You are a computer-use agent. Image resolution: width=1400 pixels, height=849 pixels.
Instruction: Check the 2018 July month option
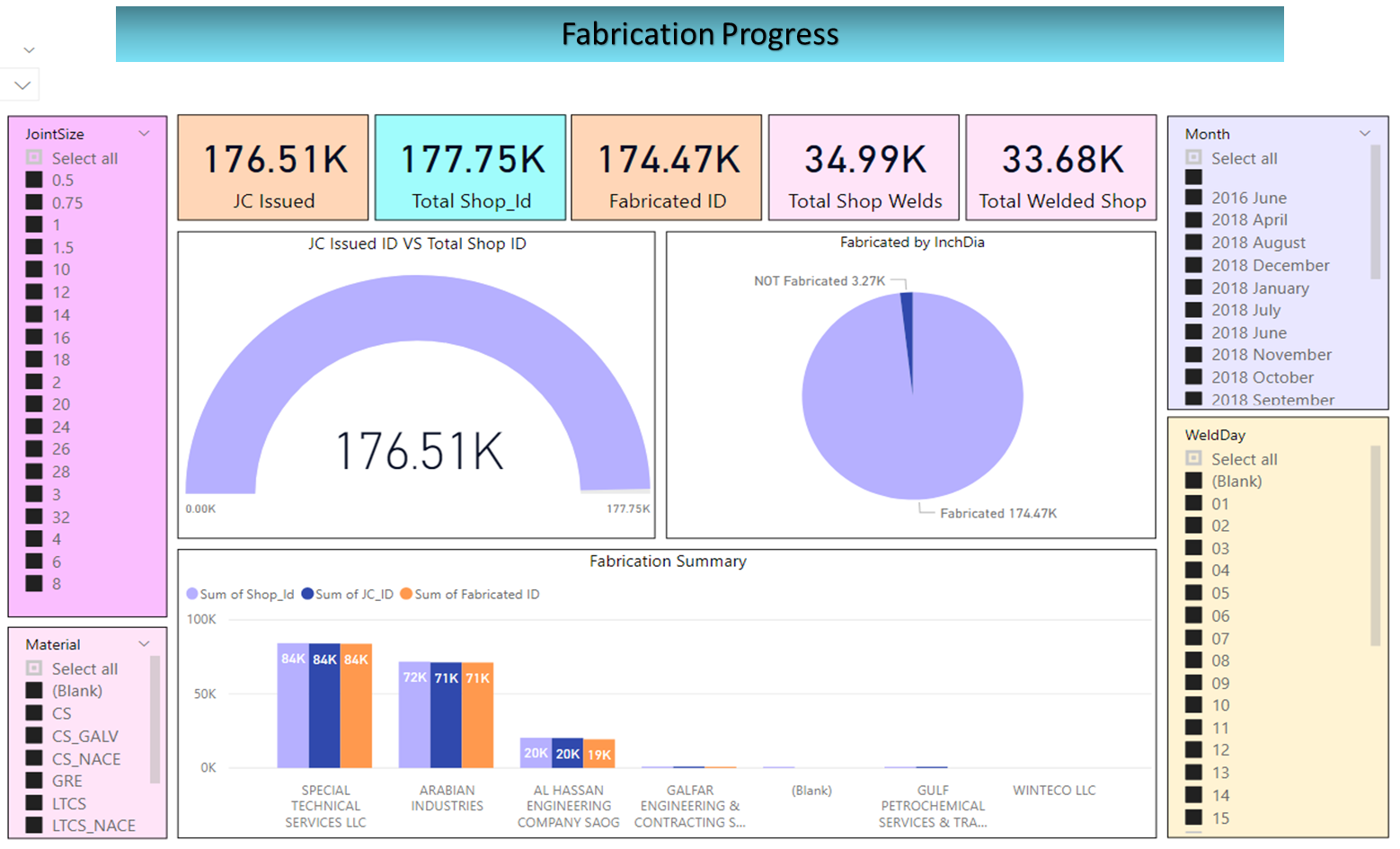(x=1193, y=310)
